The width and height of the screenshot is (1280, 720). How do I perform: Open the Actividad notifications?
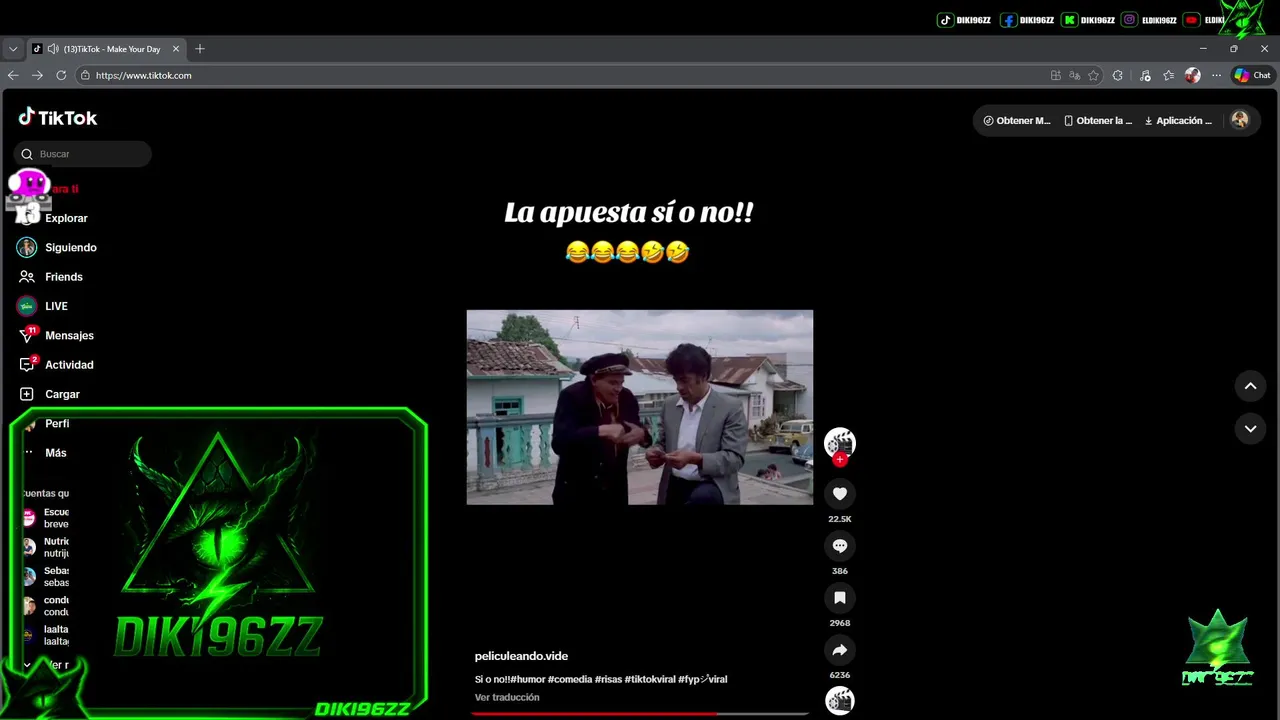click(x=56, y=365)
